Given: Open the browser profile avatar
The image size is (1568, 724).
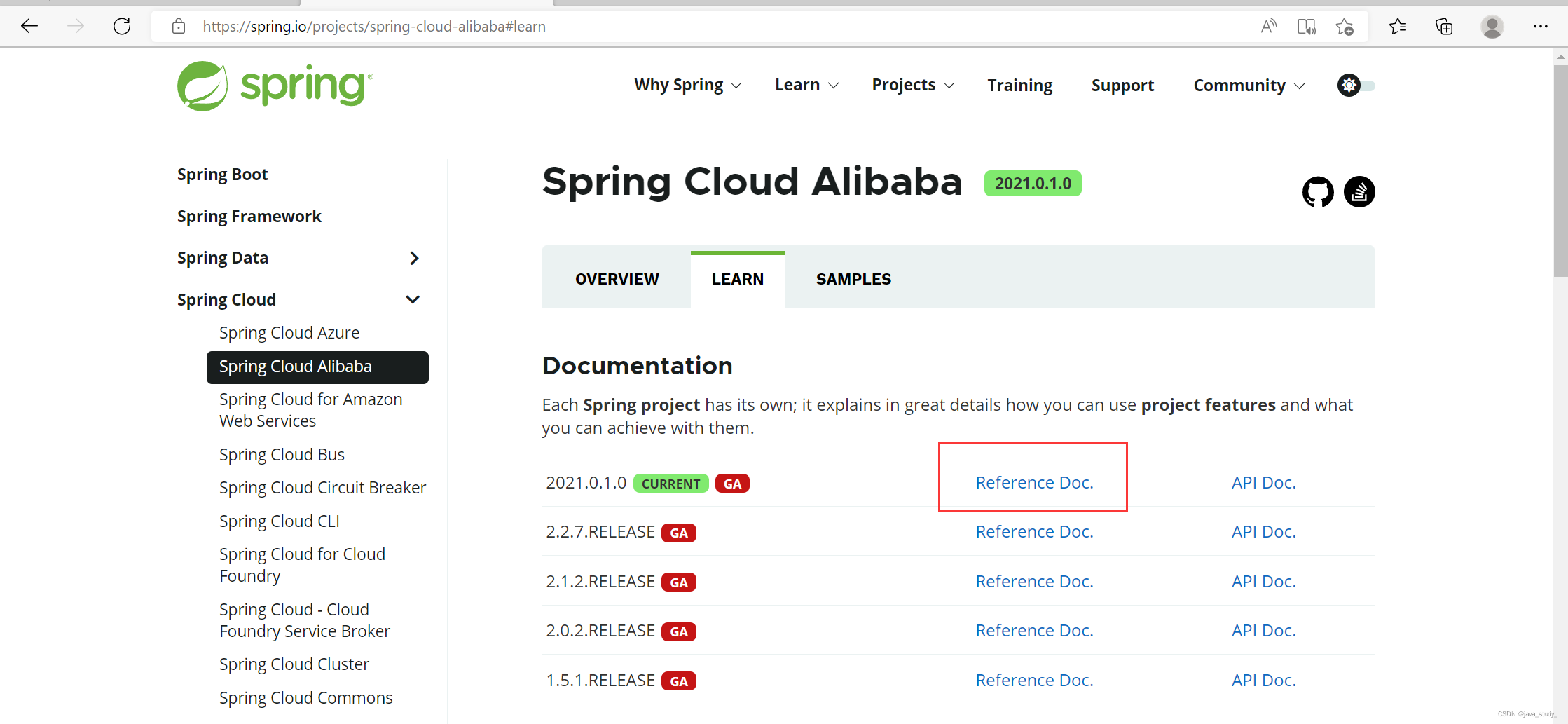Looking at the screenshot, I should coord(1492,27).
